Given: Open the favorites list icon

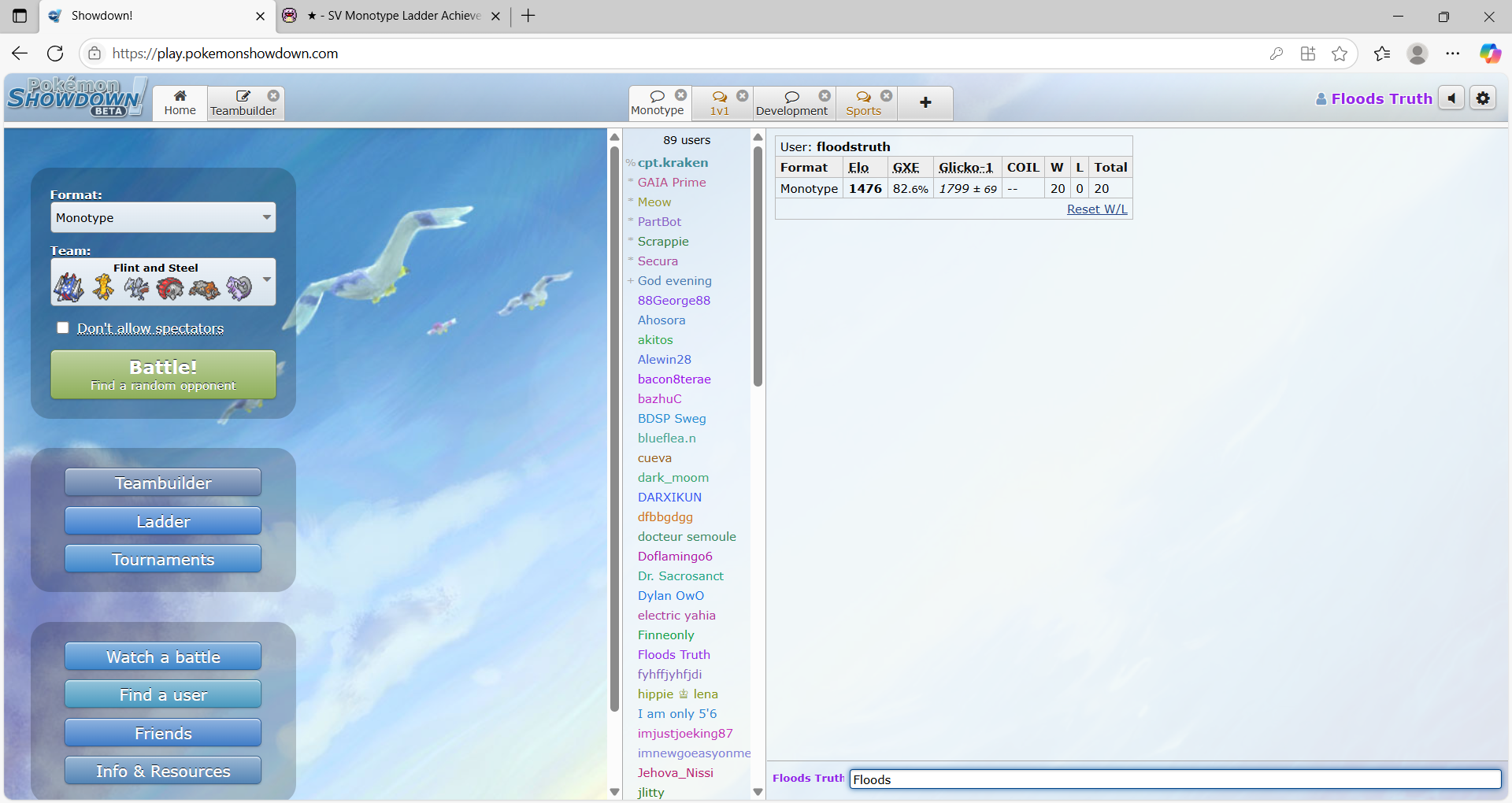Looking at the screenshot, I should (1382, 53).
